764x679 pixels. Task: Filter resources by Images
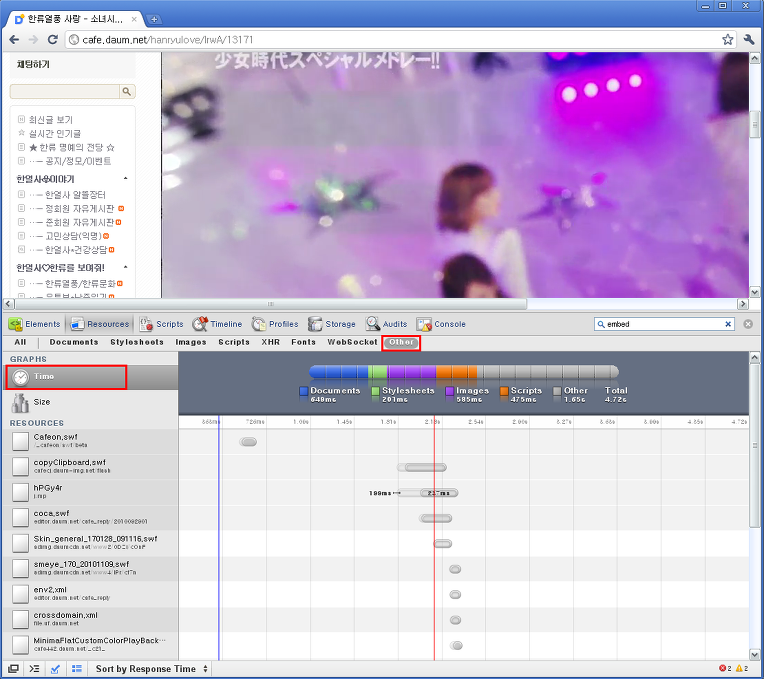(191, 342)
